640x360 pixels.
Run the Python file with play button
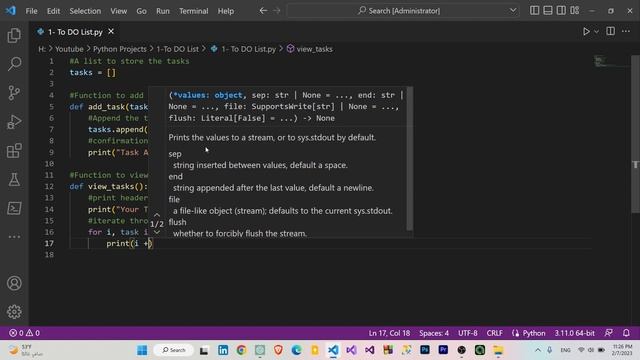point(586,31)
